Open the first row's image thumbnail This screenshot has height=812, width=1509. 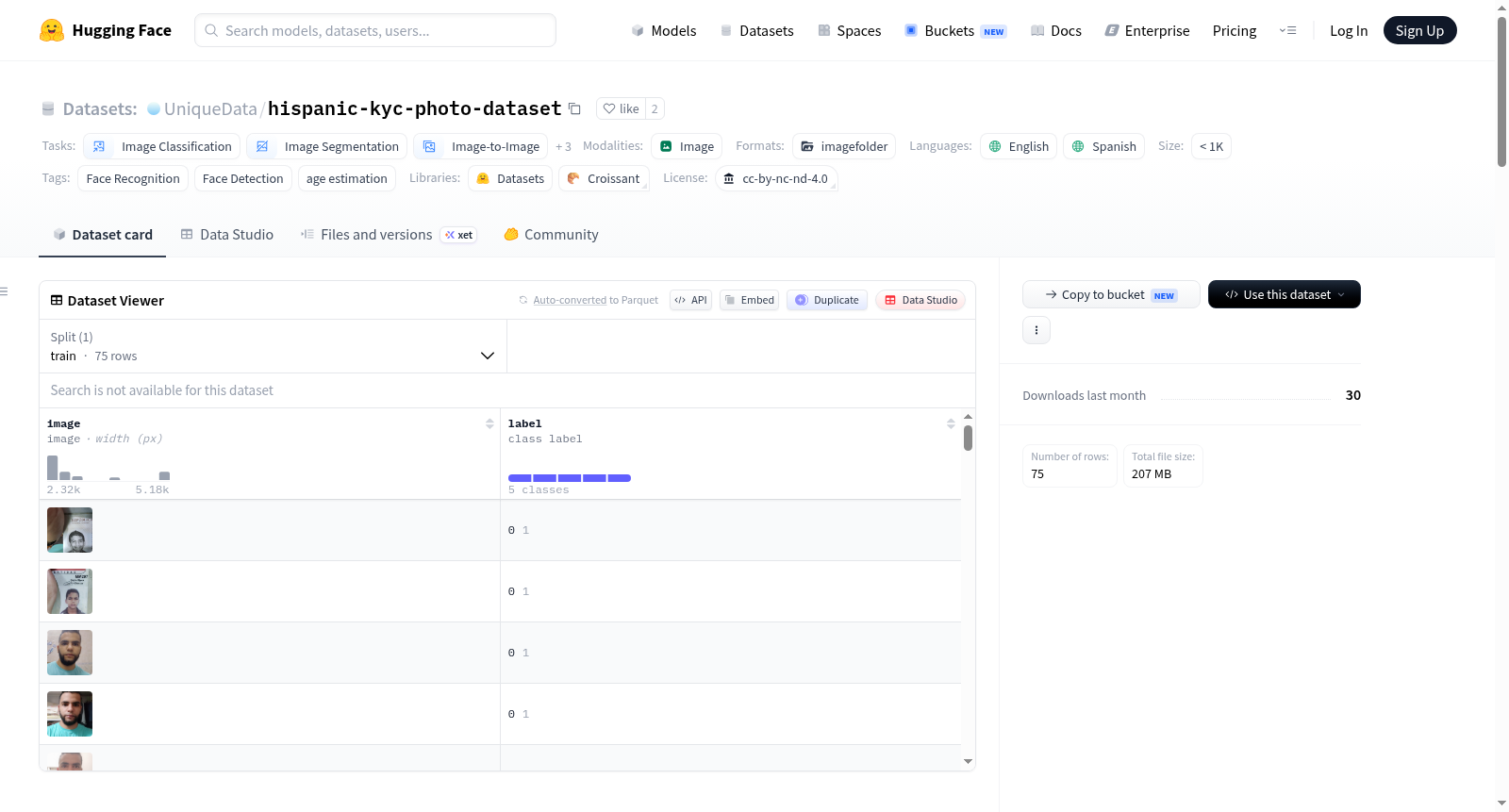(x=70, y=530)
